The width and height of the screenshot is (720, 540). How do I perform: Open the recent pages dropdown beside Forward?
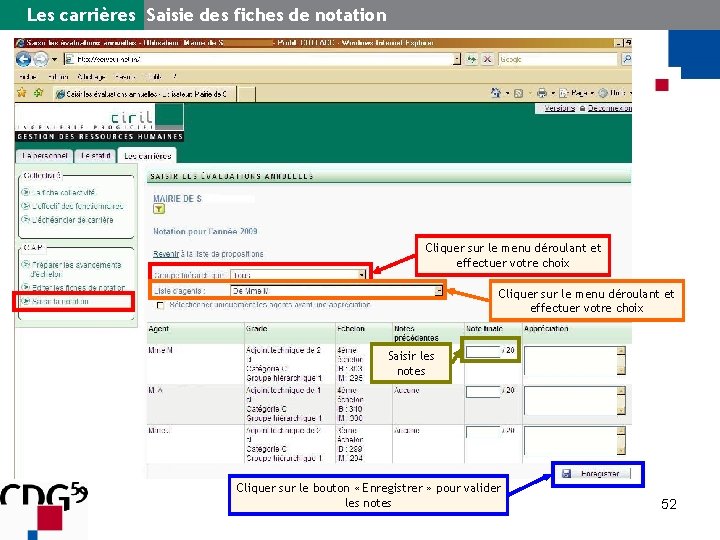pos(54,59)
